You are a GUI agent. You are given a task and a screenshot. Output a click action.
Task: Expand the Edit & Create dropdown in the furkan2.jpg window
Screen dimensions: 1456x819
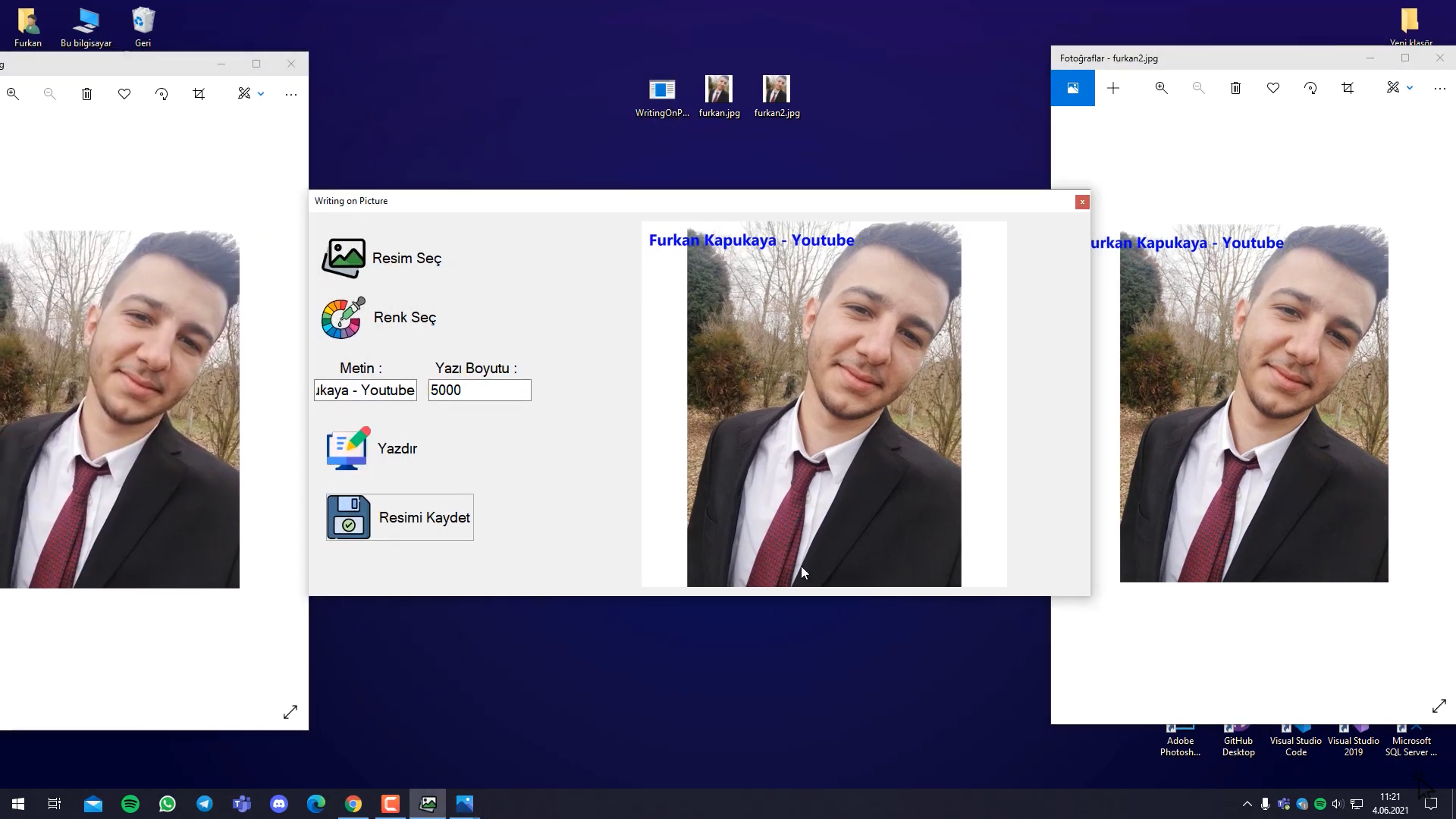coord(1410,89)
